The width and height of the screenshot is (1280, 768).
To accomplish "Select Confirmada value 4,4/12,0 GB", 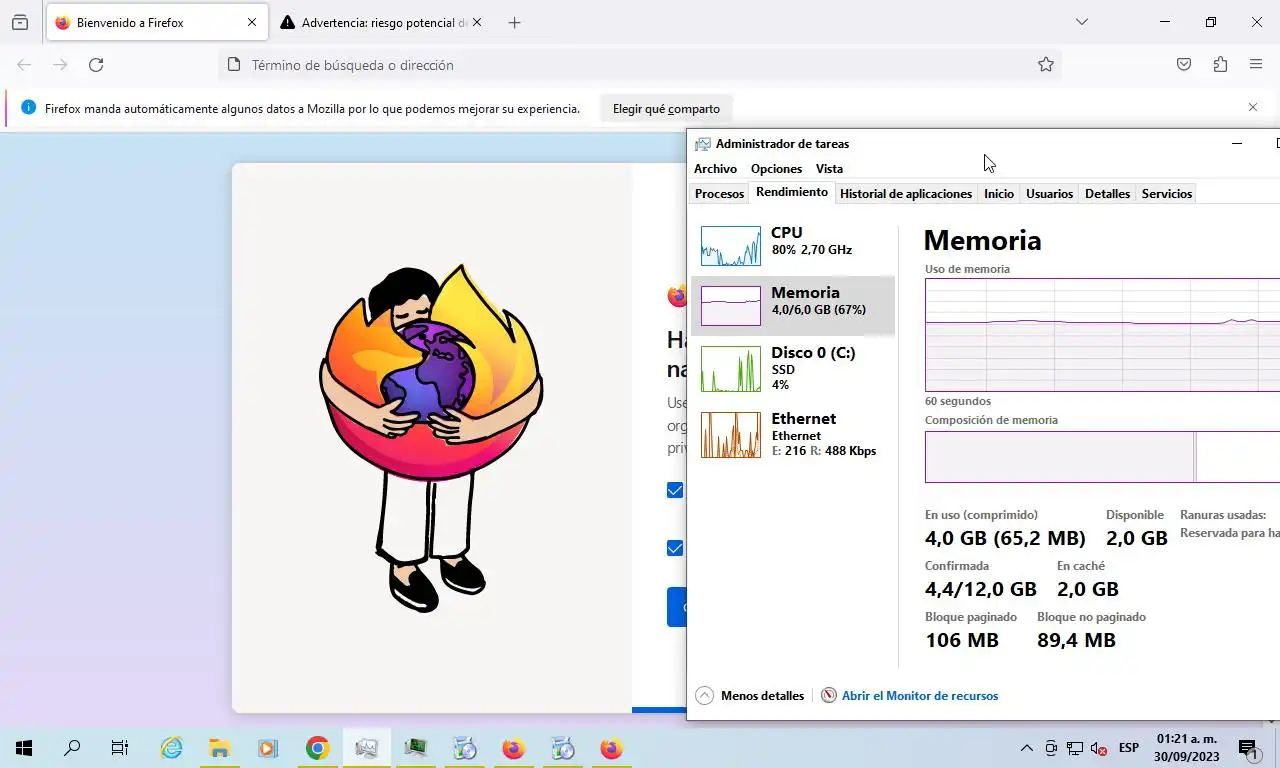I will (x=981, y=589).
